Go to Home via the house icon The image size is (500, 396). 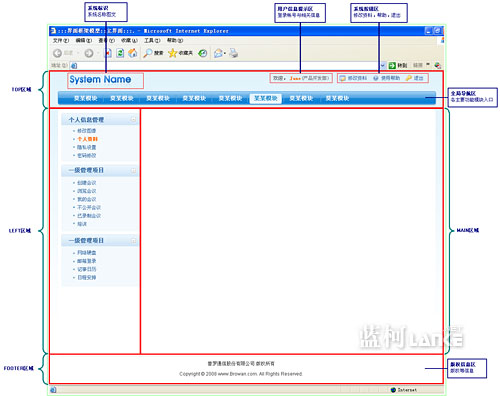[133, 53]
